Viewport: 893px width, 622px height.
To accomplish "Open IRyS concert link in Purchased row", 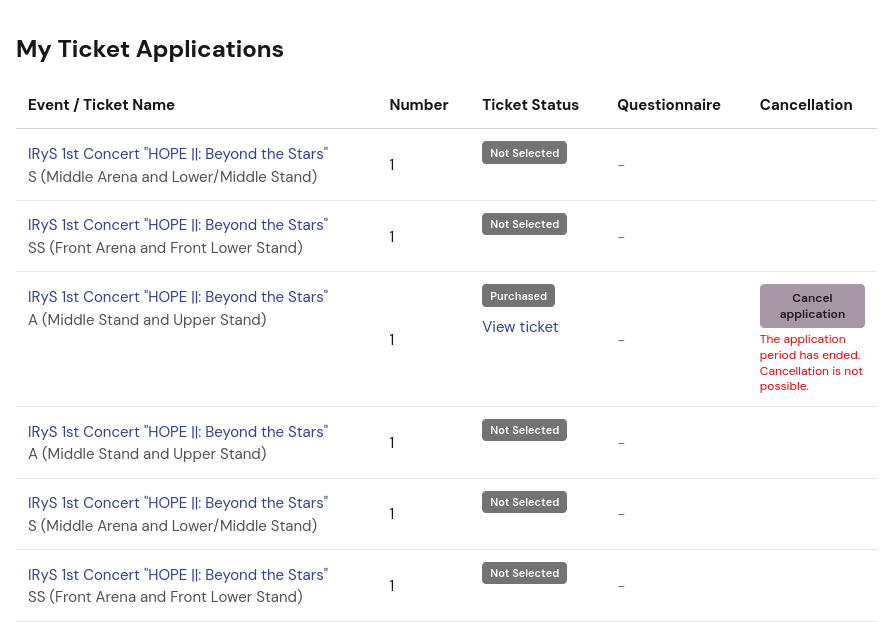I will click(178, 297).
